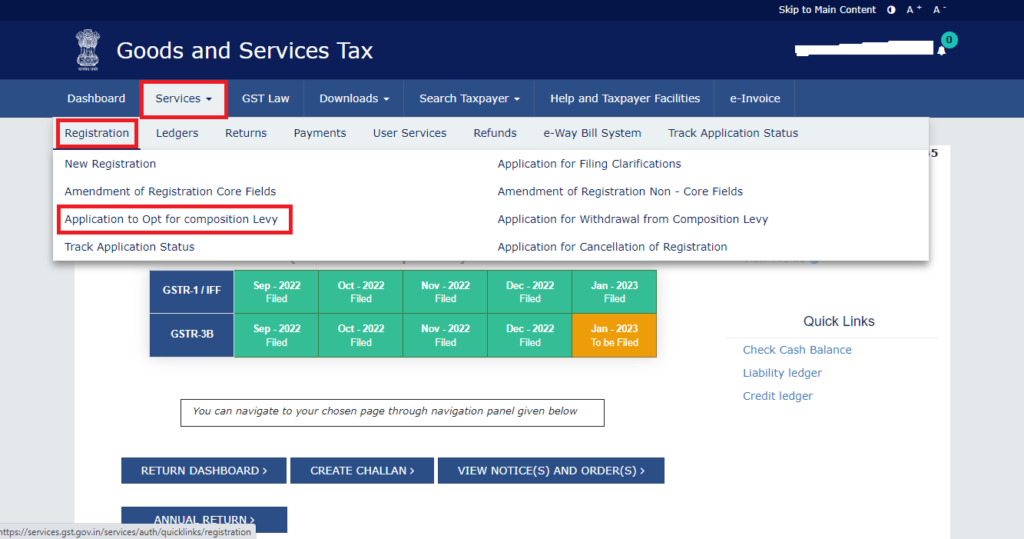Choose New Registration option

click(x=110, y=164)
